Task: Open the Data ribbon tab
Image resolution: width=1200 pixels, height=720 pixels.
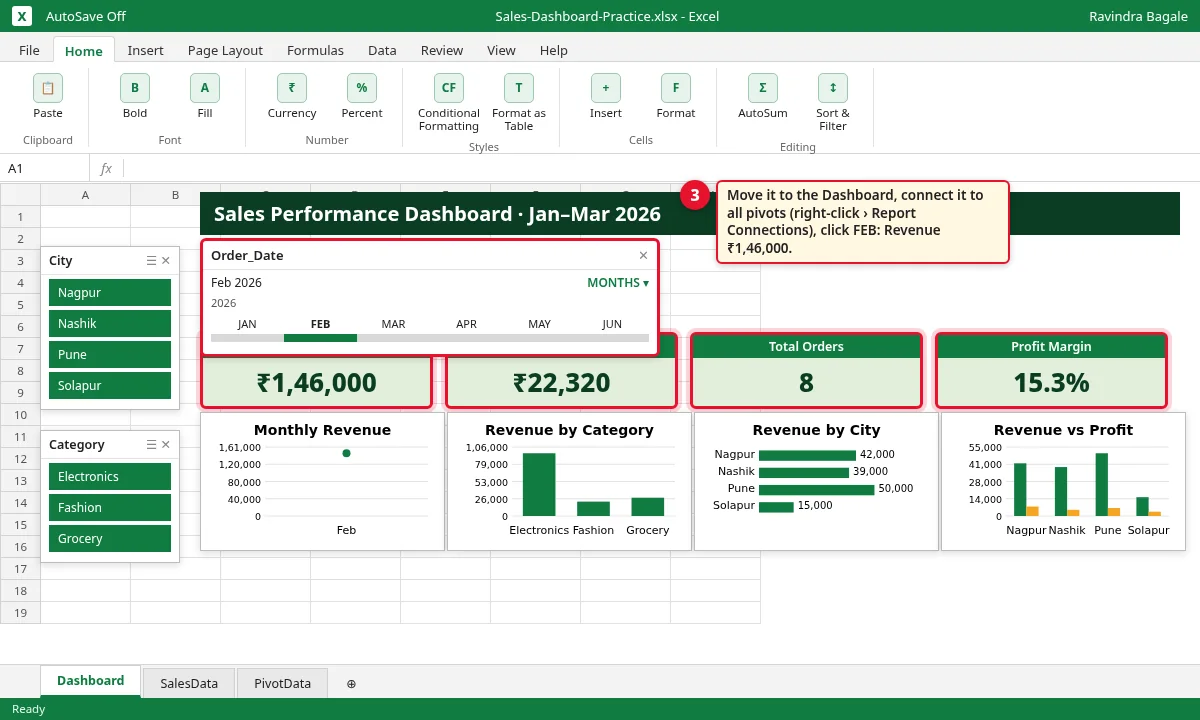Action: (x=382, y=50)
